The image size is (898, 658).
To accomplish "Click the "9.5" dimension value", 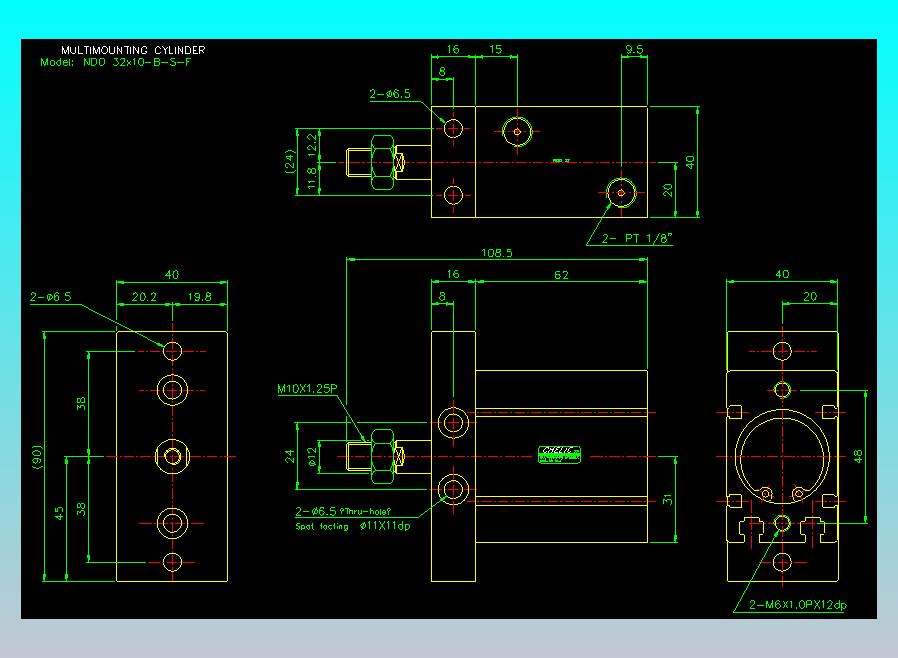I will 634,49.
